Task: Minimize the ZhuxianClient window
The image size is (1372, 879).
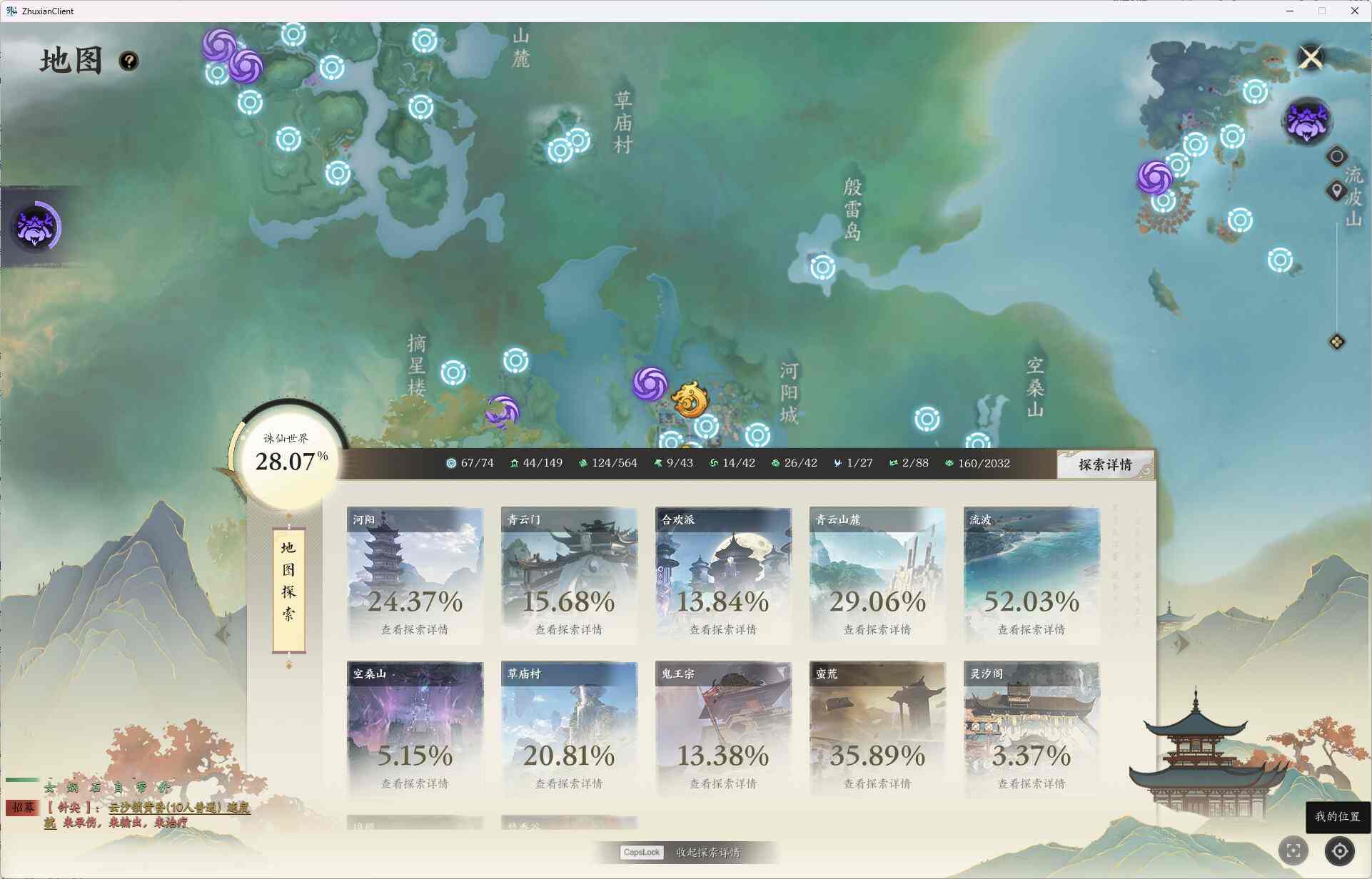Action: point(1290,11)
